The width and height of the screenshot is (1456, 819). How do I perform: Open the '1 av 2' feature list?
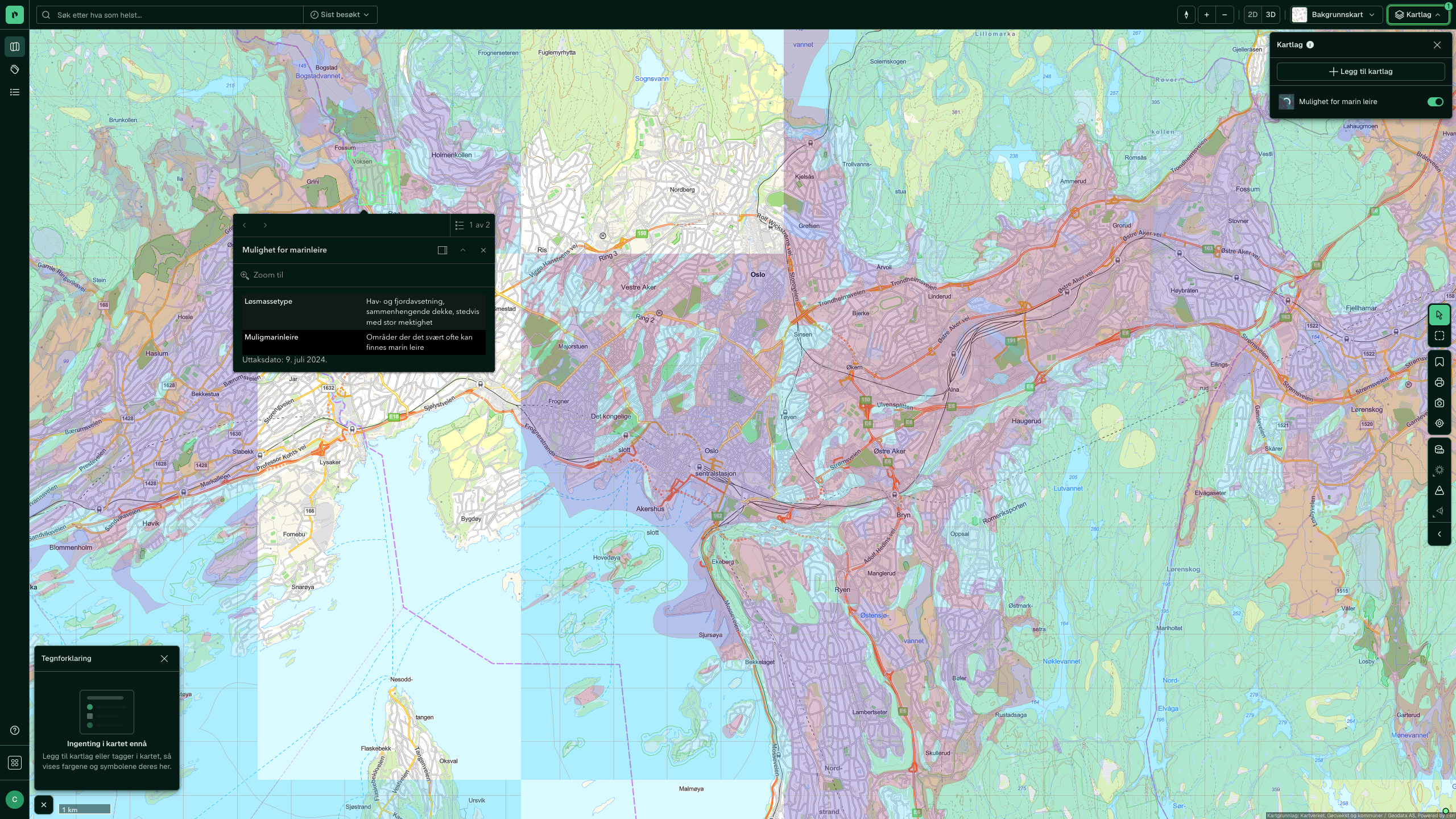pyautogui.click(x=472, y=225)
